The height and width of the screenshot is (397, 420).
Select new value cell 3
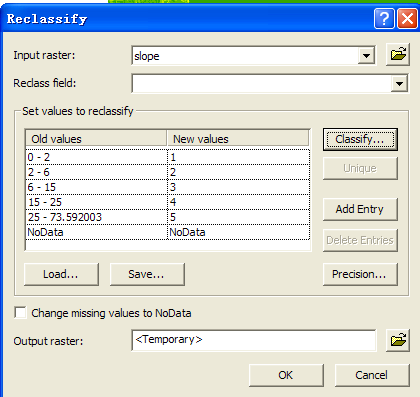coord(239,187)
